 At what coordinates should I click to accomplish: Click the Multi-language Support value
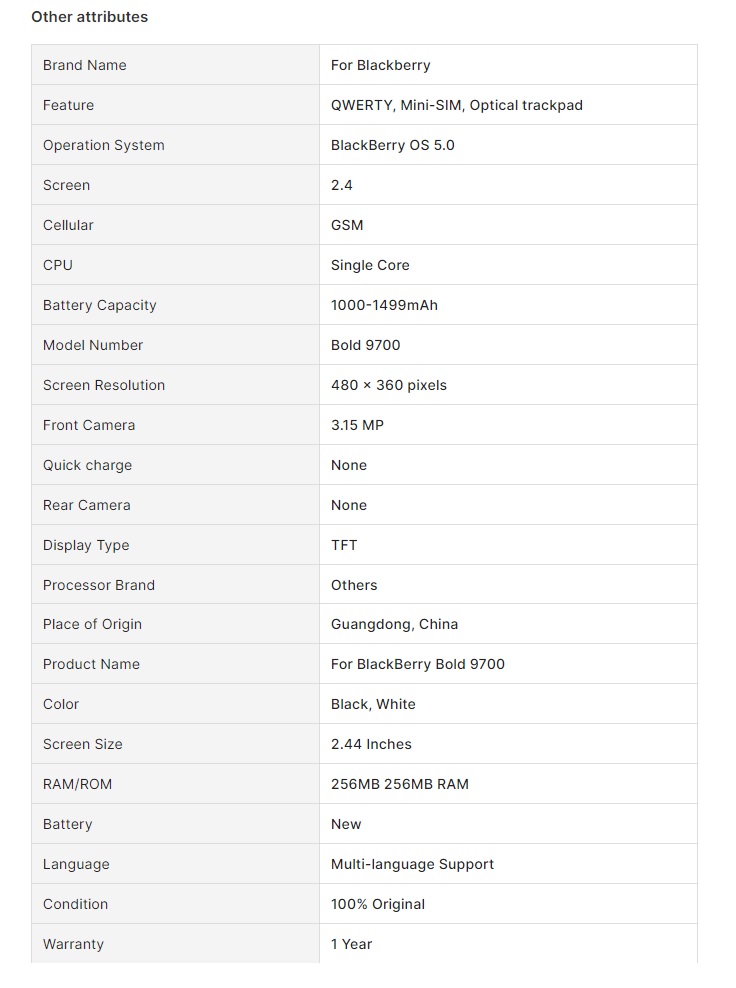pos(412,864)
